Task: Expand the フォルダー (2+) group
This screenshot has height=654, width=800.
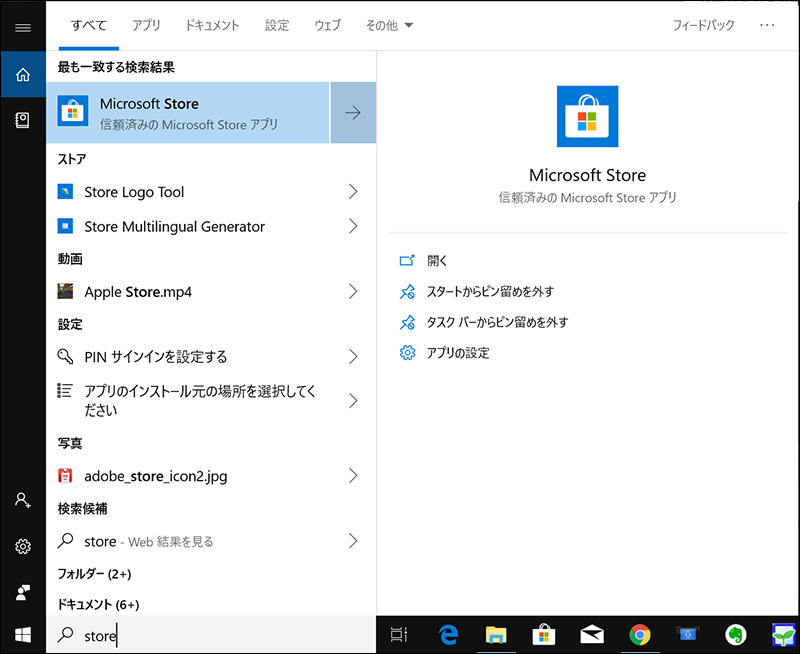Action: [94, 574]
